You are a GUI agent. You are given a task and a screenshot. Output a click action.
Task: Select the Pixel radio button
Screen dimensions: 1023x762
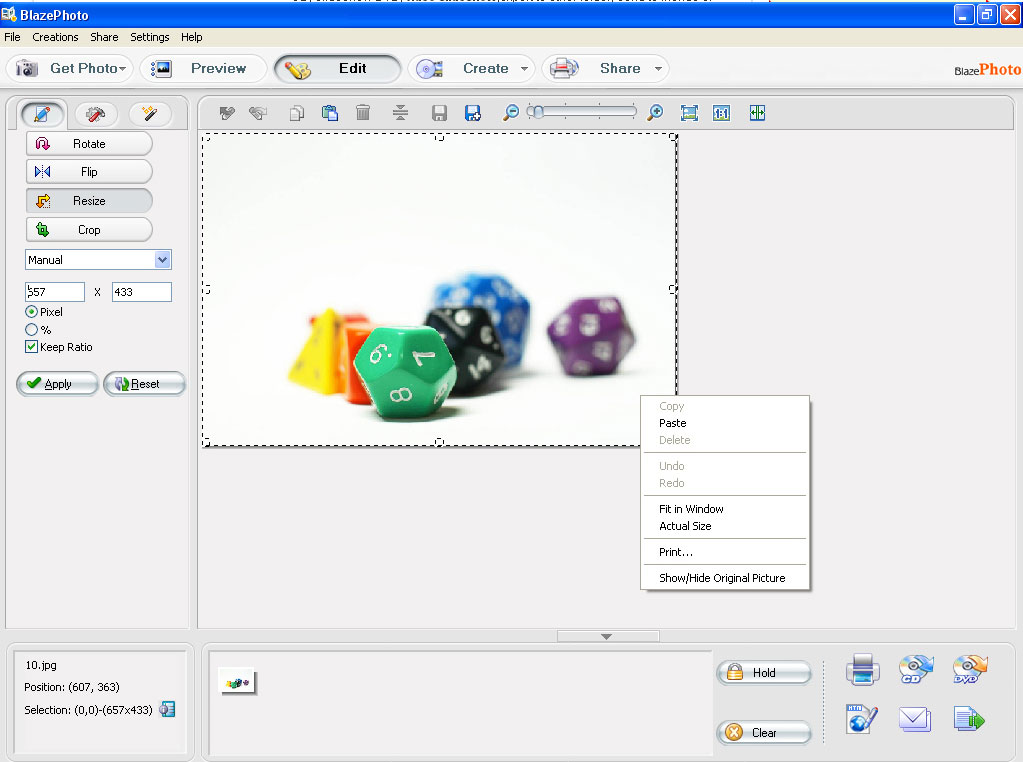31,312
